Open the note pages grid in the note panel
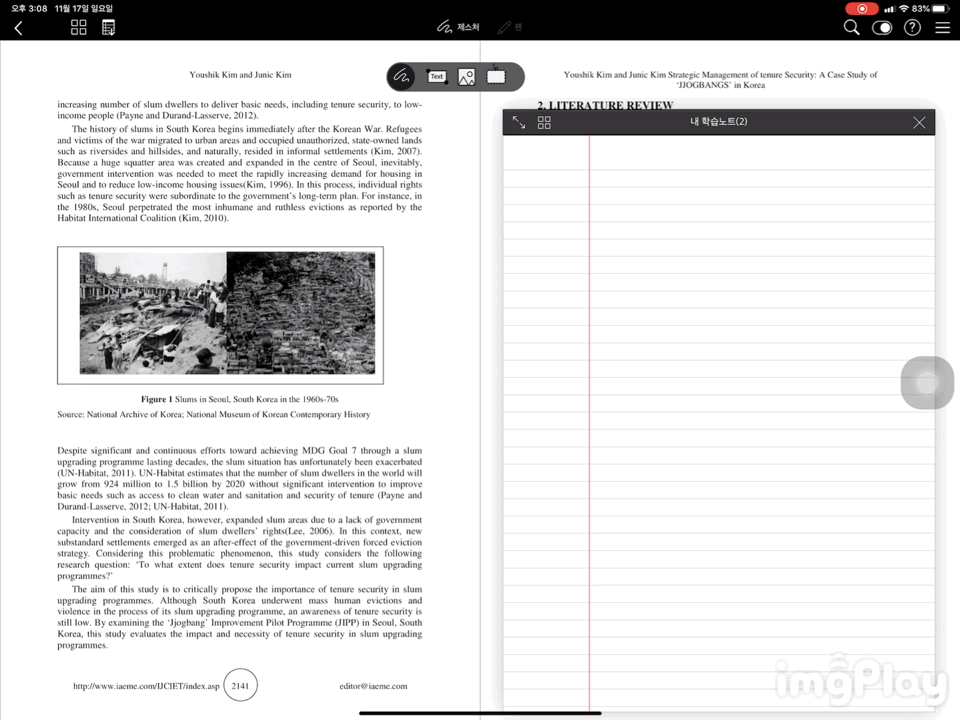960x720 pixels. (544, 122)
